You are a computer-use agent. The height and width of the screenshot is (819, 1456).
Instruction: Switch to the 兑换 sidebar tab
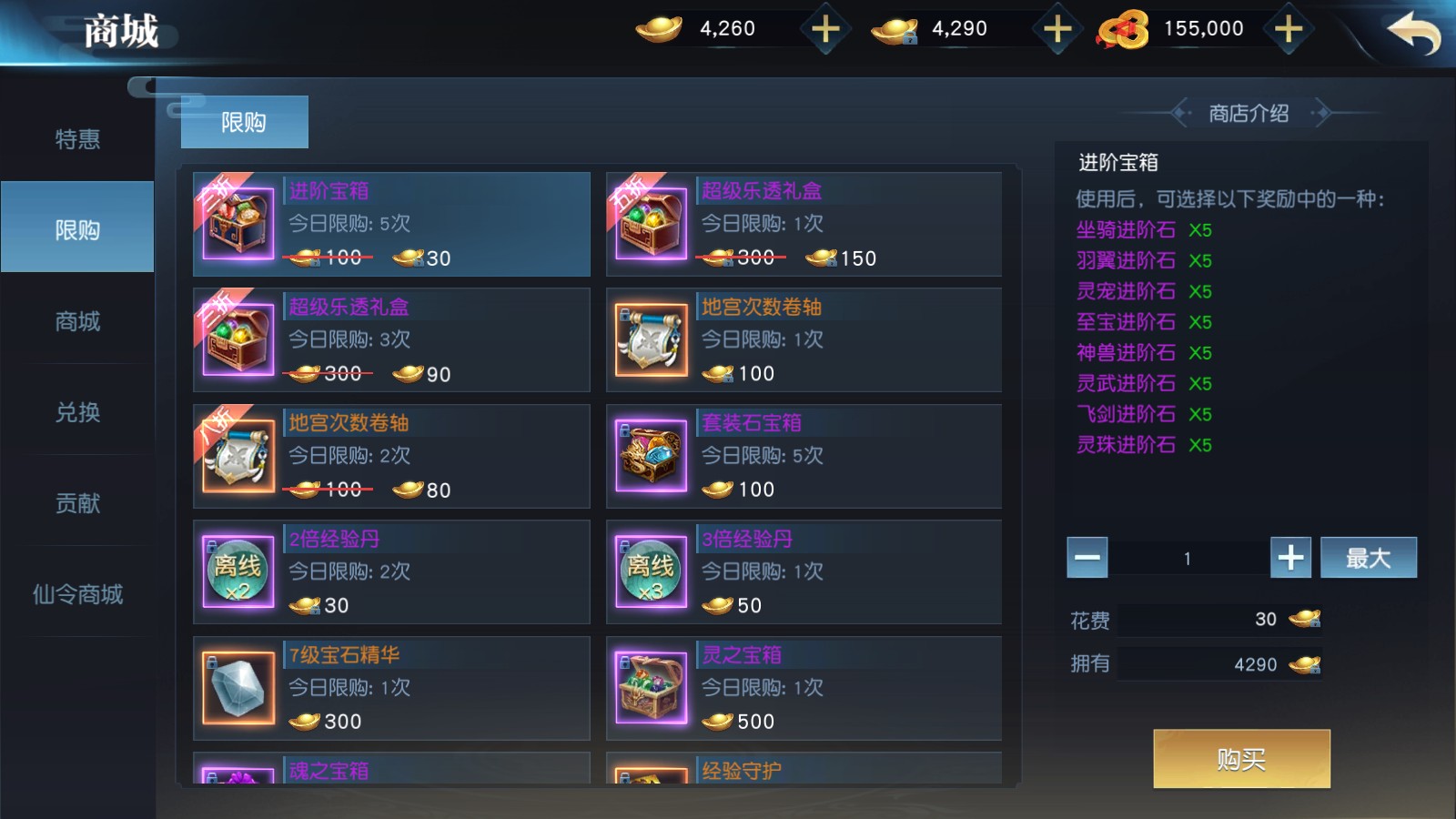point(77,412)
